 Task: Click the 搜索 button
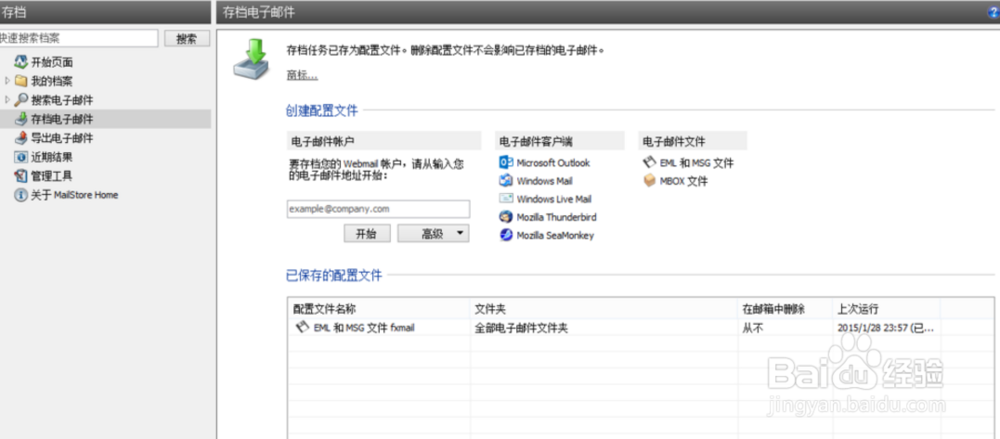[x=186, y=38]
